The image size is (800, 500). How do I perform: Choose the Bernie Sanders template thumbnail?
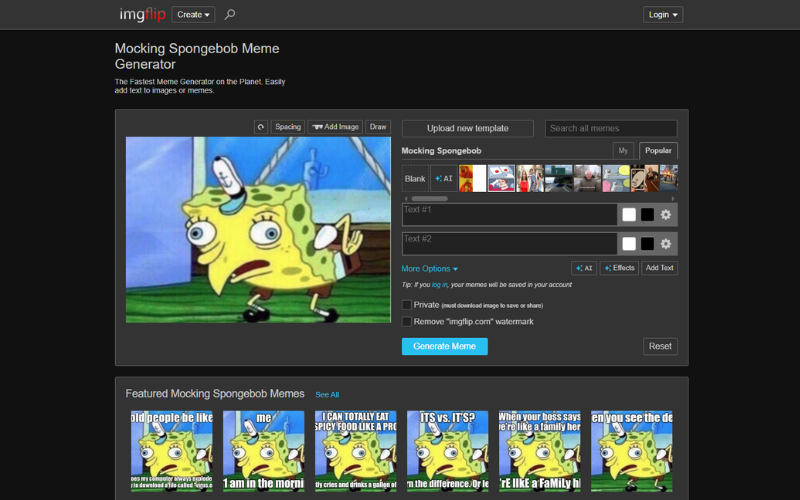pyautogui.click(x=587, y=179)
